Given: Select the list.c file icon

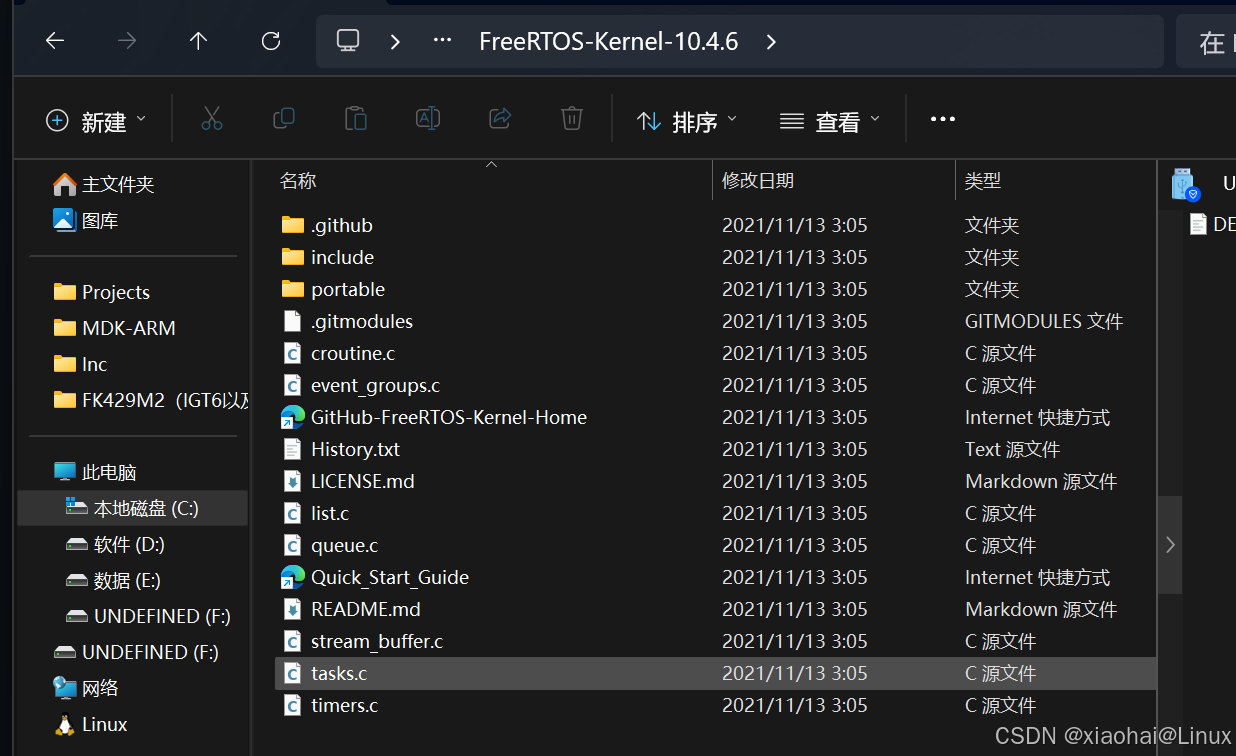Looking at the screenshot, I should 292,513.
